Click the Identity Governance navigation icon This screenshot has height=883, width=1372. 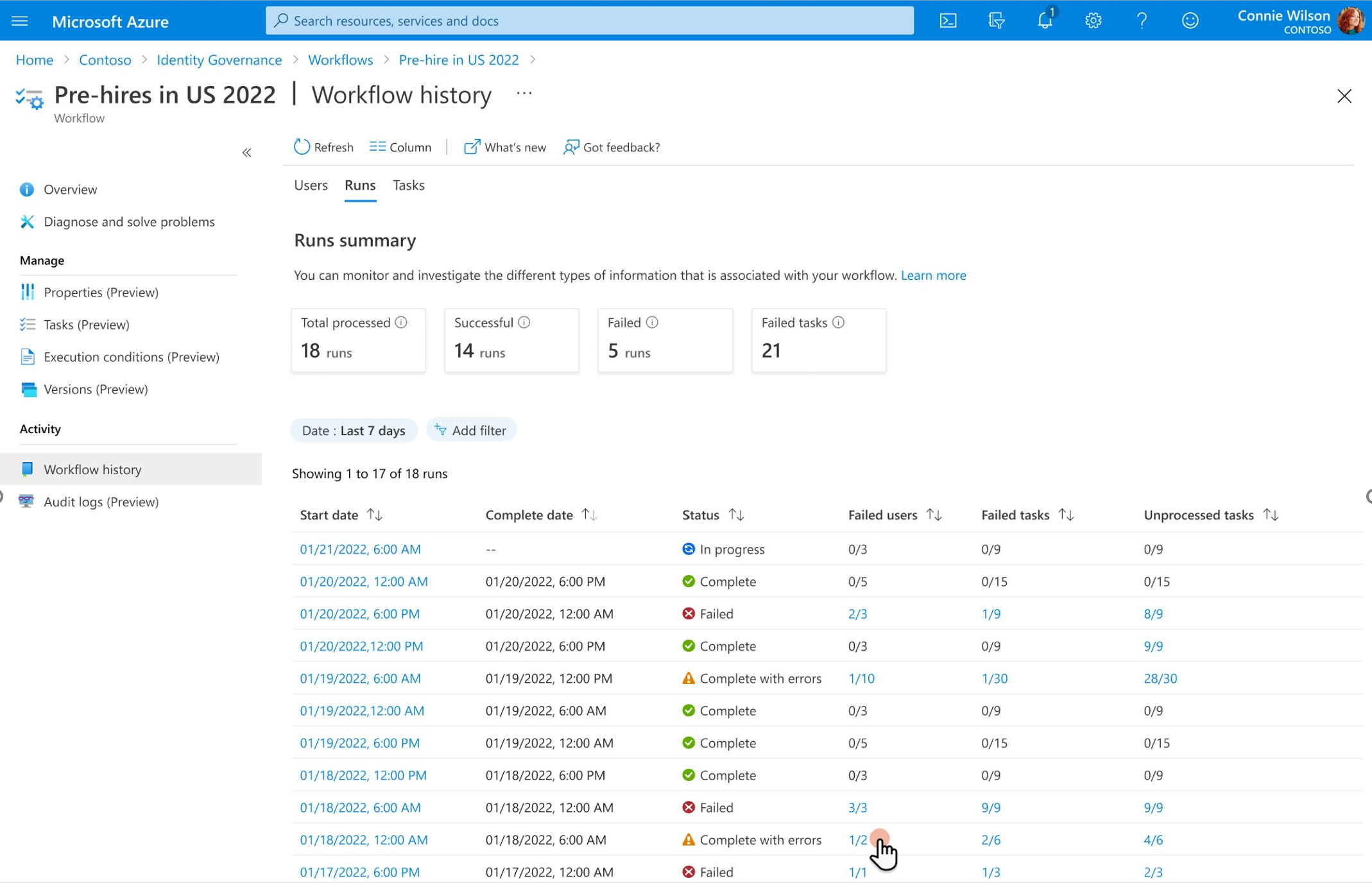point(218,60)
